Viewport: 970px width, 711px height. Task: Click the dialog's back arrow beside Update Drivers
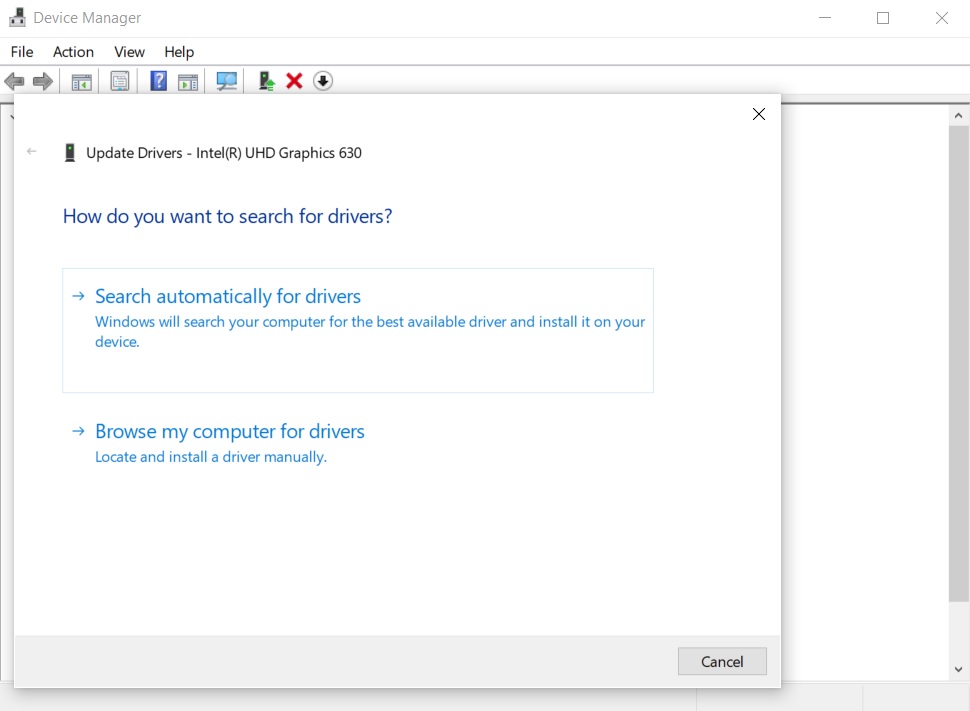pos(32,152)
